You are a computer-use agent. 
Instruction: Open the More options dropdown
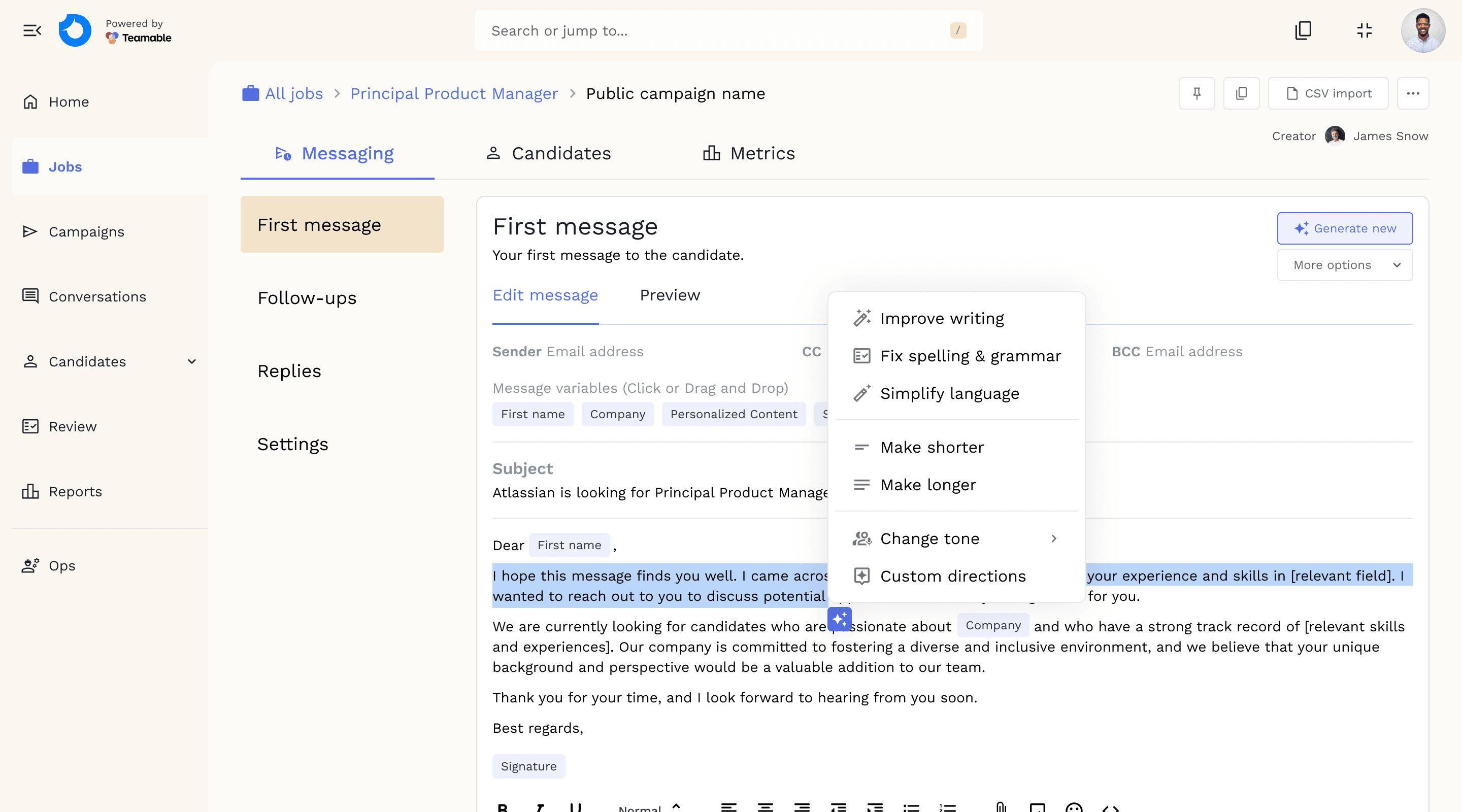tap(1345, 264)
